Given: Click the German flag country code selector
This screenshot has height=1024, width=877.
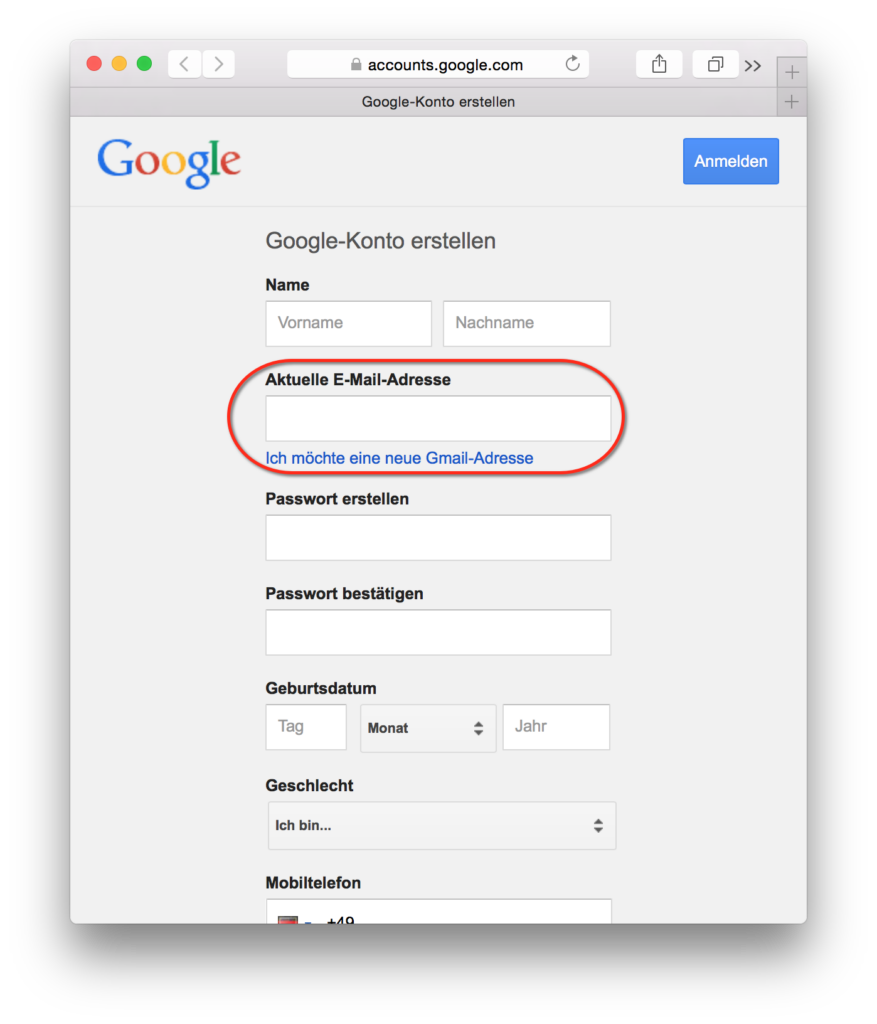Looking at the screenshot, I should tap(295, 918).
